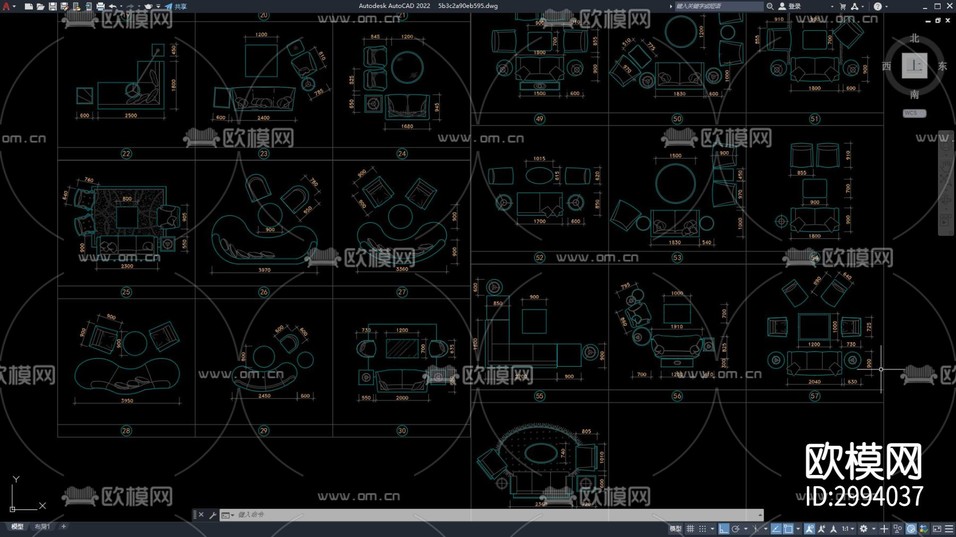The width and height of the screenshot is (956, 537).
Task: Click the Open from Web & Mobile icon
Action: tap(76, 6)
